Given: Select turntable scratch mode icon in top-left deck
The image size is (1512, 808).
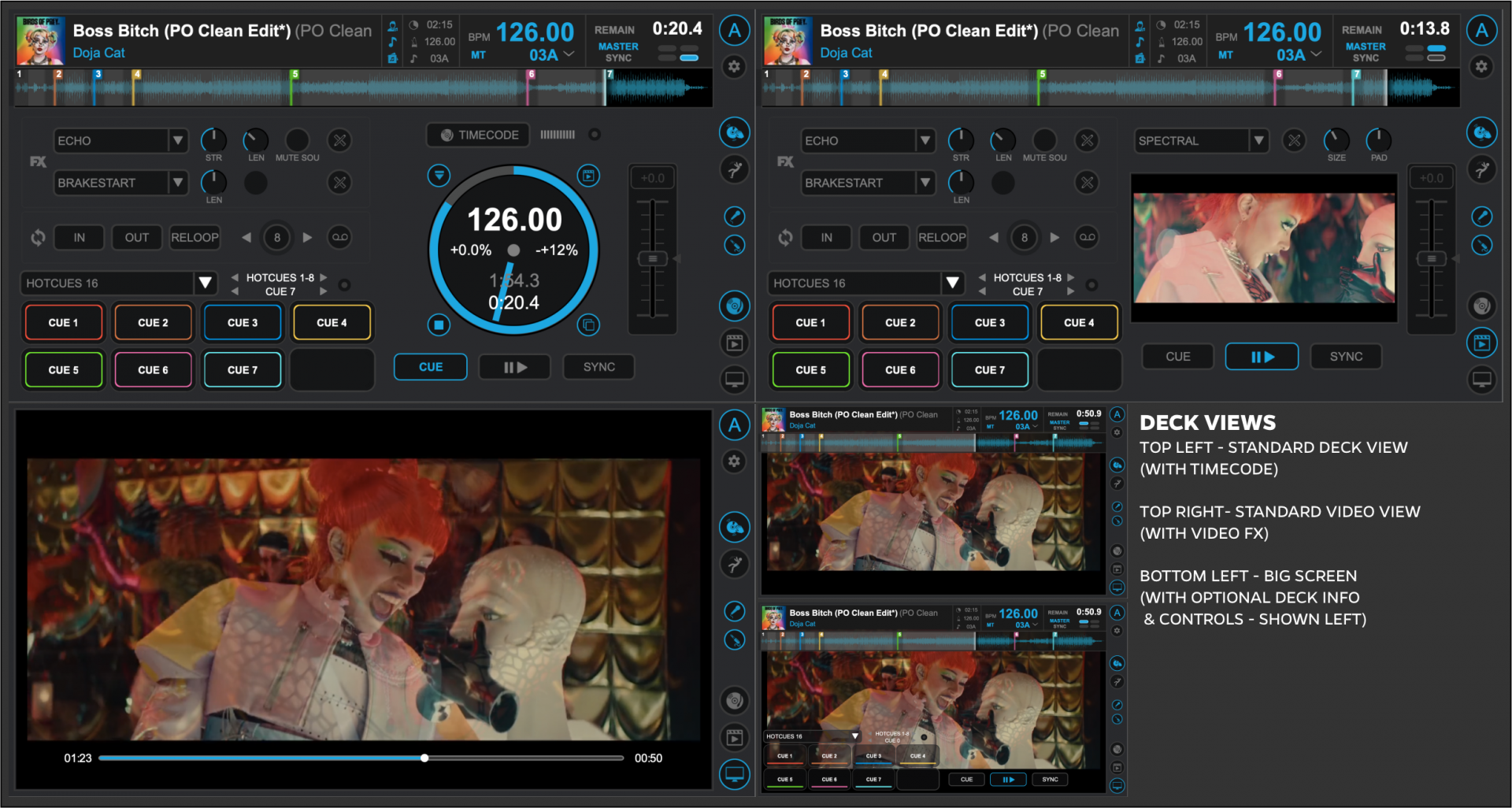Looking at the screenshot, I should tap(734, 132).
